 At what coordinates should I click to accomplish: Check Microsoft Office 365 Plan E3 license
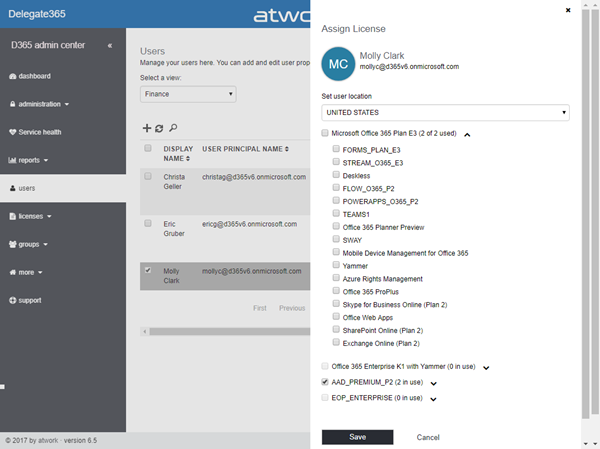tap(325, 133)
